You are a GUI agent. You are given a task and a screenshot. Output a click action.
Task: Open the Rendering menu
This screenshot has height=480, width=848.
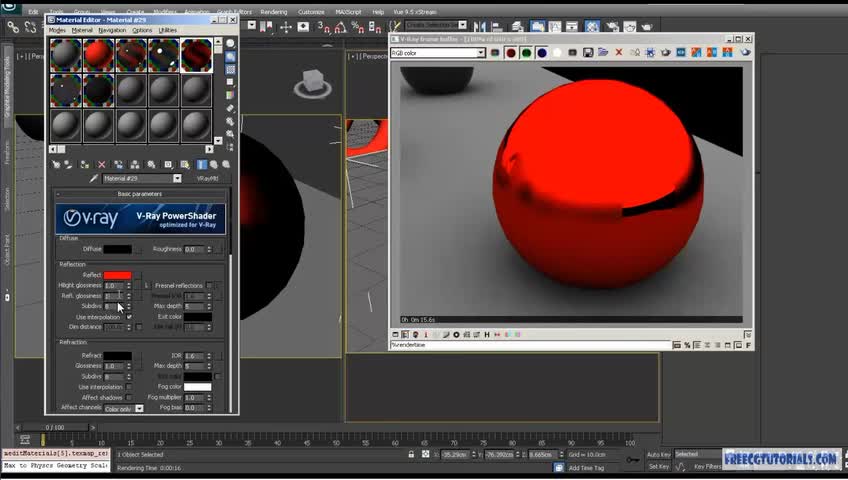coord(273,12)
